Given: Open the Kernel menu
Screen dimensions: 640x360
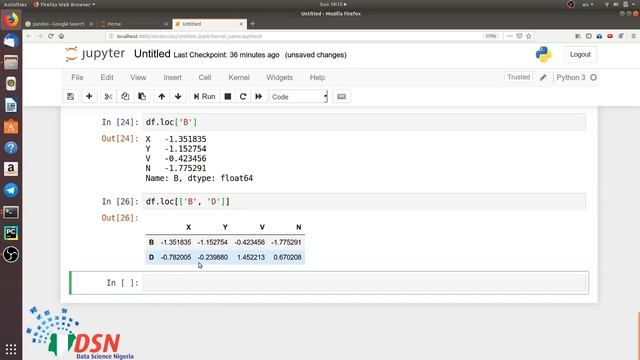Looking at the screenshot, I should [x=239, y=78].
